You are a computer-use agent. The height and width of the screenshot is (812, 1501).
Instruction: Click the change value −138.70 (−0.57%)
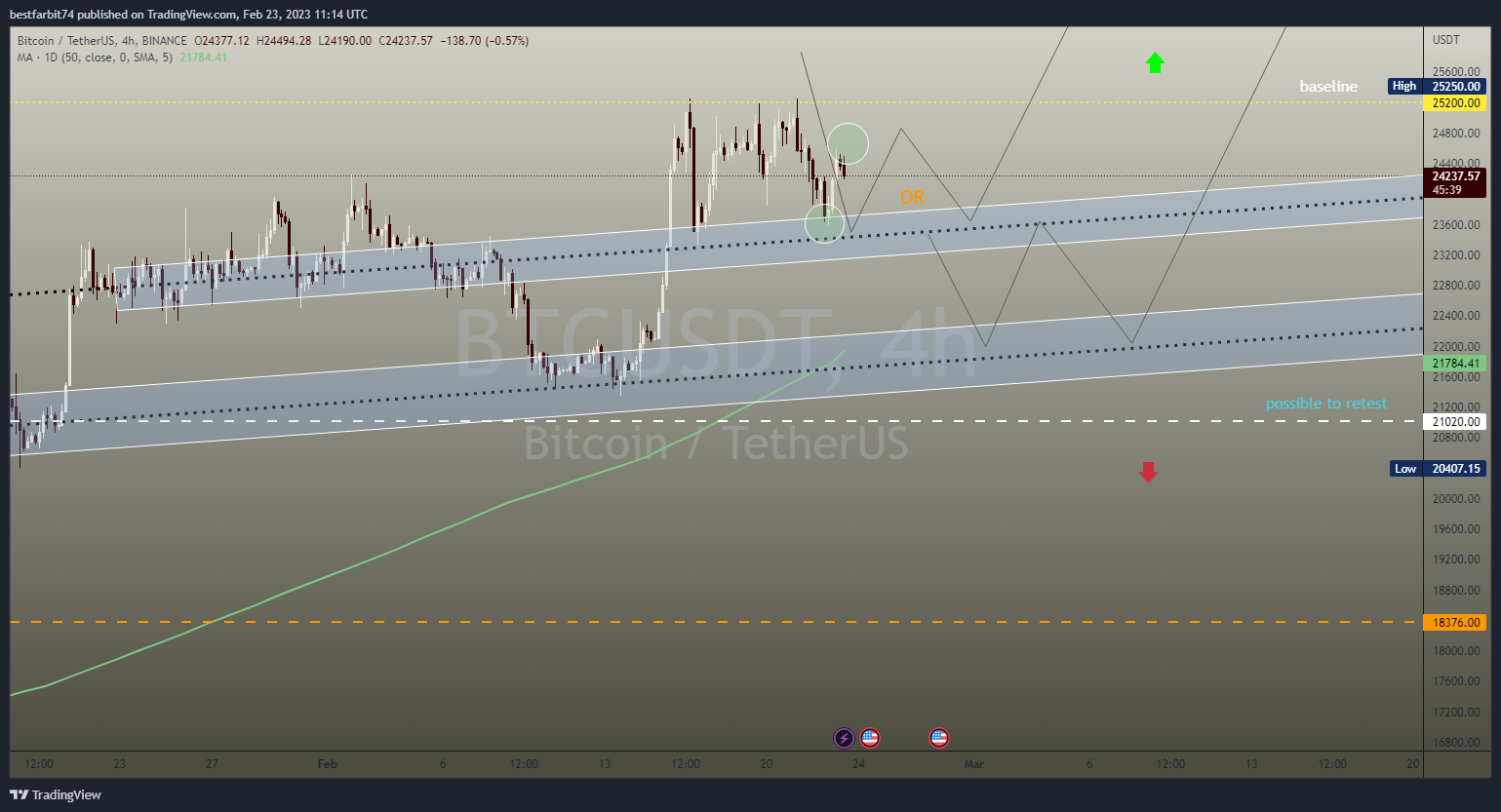coord(485,41)
